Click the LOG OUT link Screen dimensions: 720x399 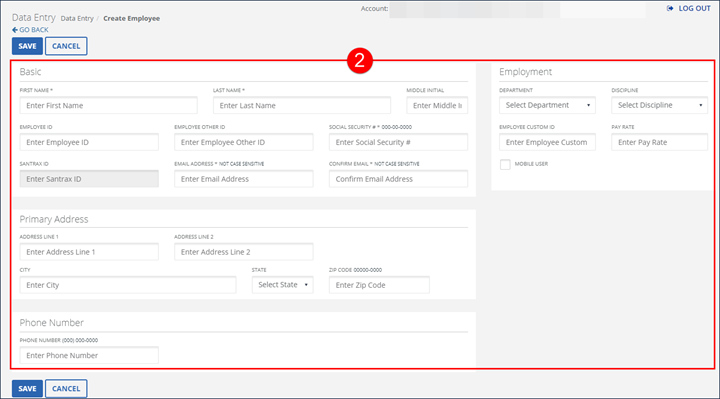click(x=694, y=8)
